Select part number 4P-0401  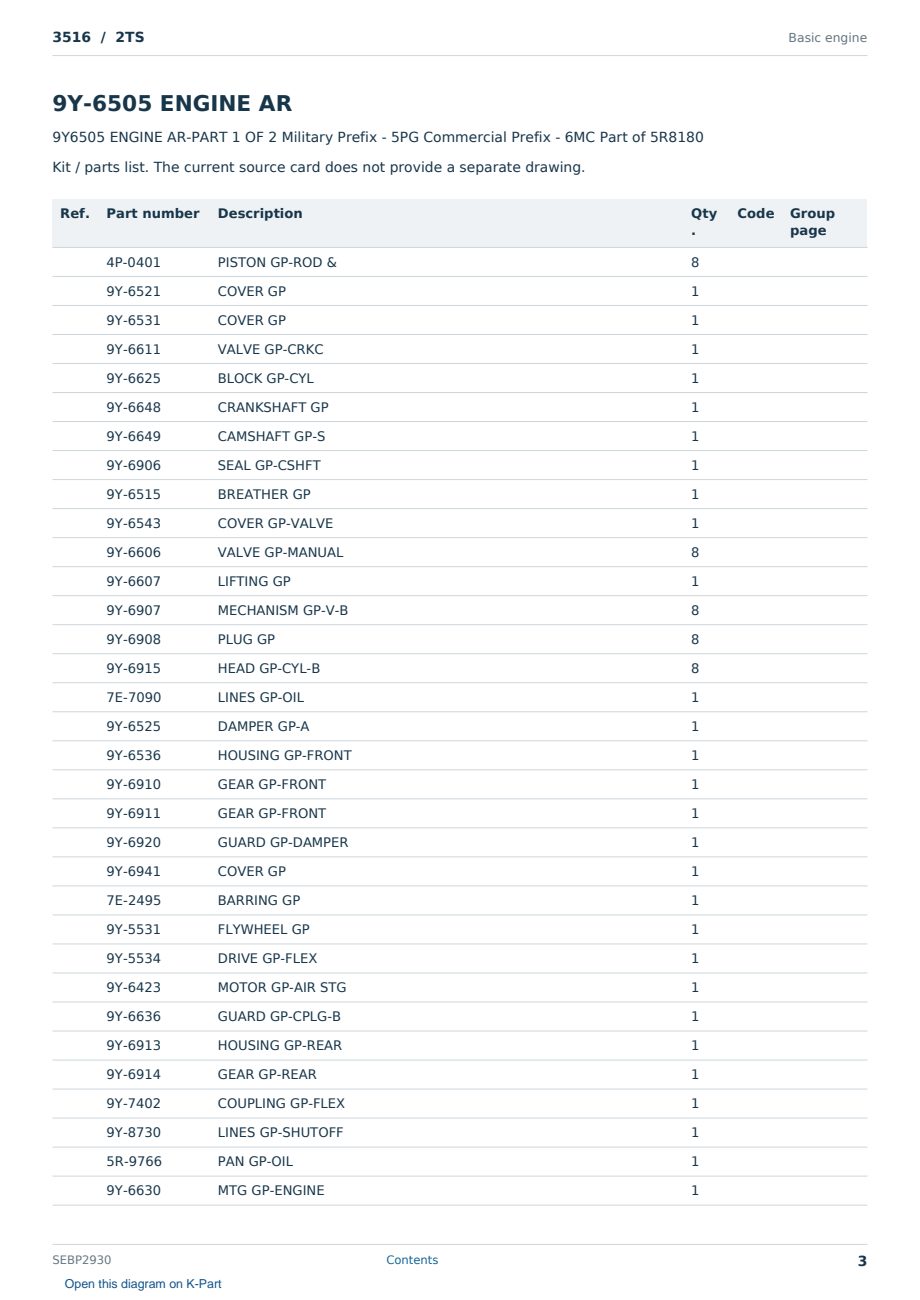[x=133, y=263]
